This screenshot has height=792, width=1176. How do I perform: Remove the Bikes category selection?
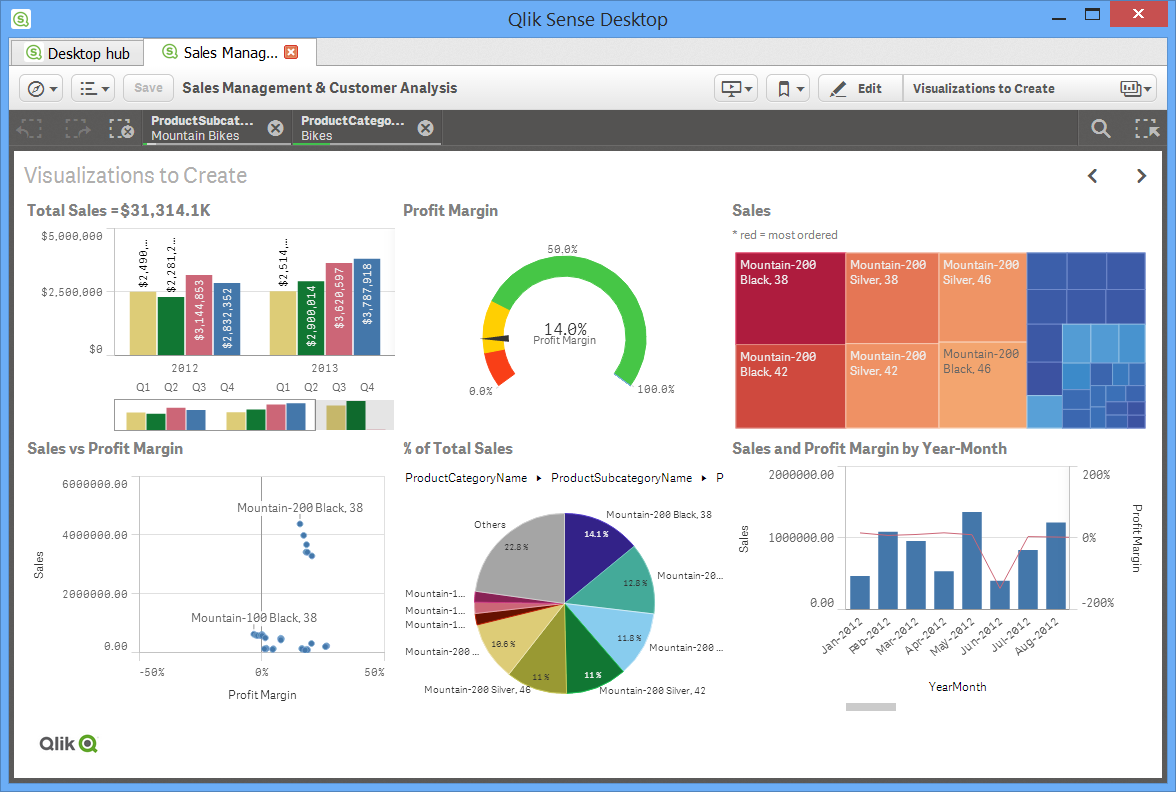(x=425, y=128)
